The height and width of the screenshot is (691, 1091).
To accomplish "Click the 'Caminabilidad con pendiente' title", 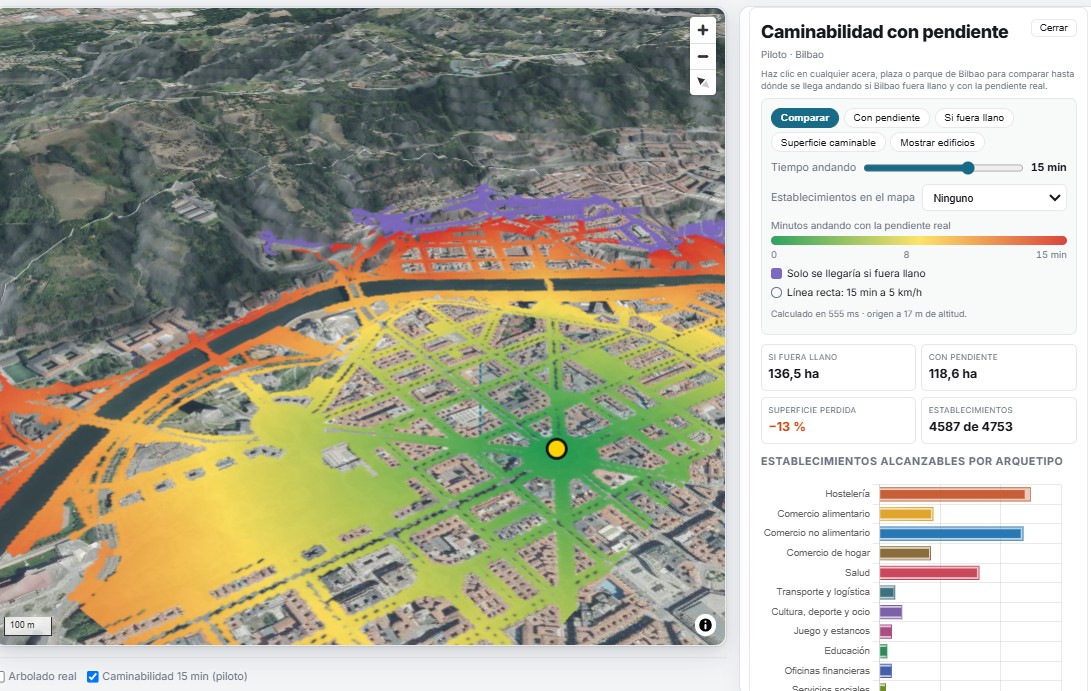I will 884,32.
